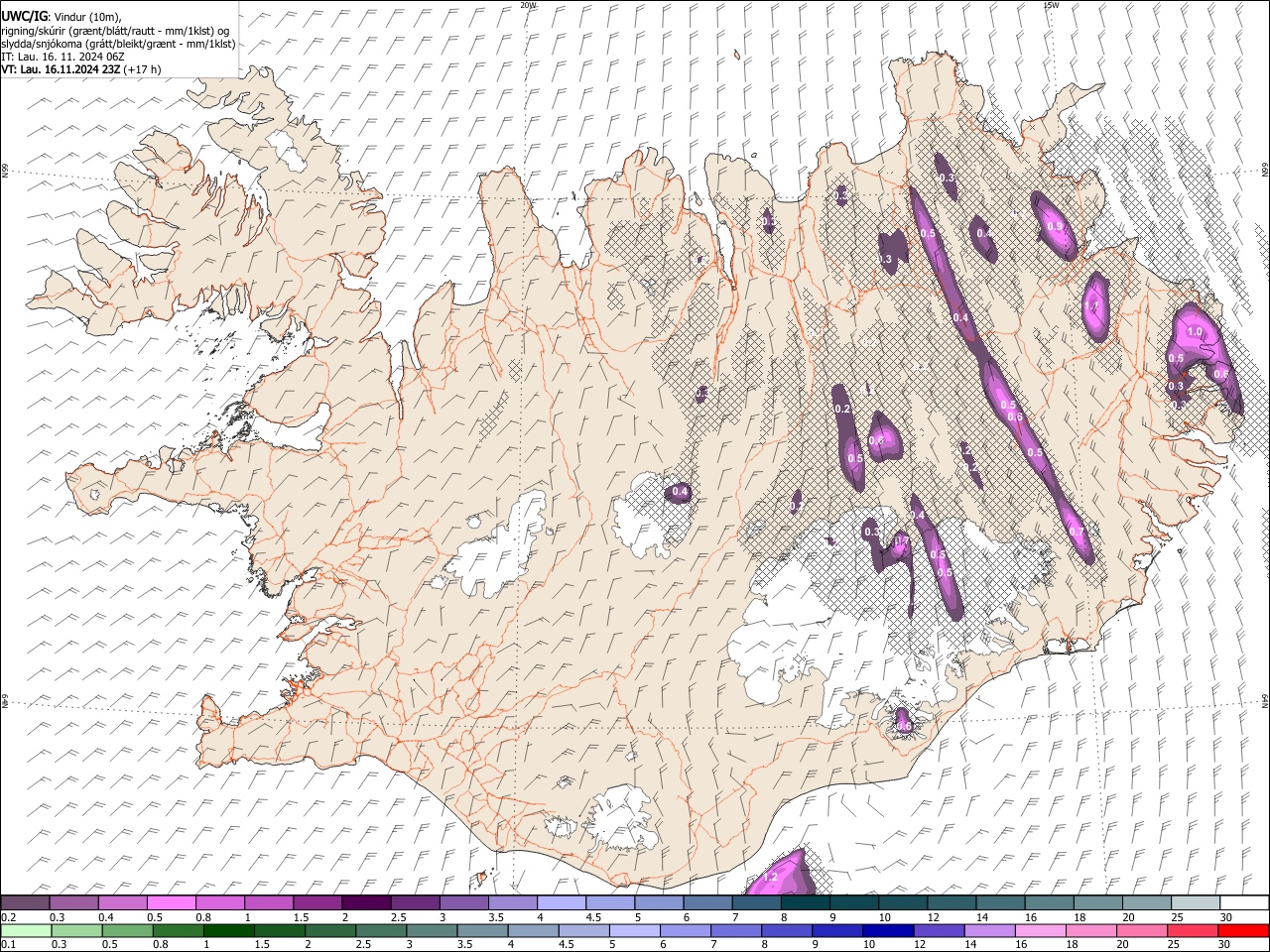Click the 'slydda/snjókoma' legend description line
This screenshot has width=1270, height=952.
pyautogui.click(x=118, y=44)
